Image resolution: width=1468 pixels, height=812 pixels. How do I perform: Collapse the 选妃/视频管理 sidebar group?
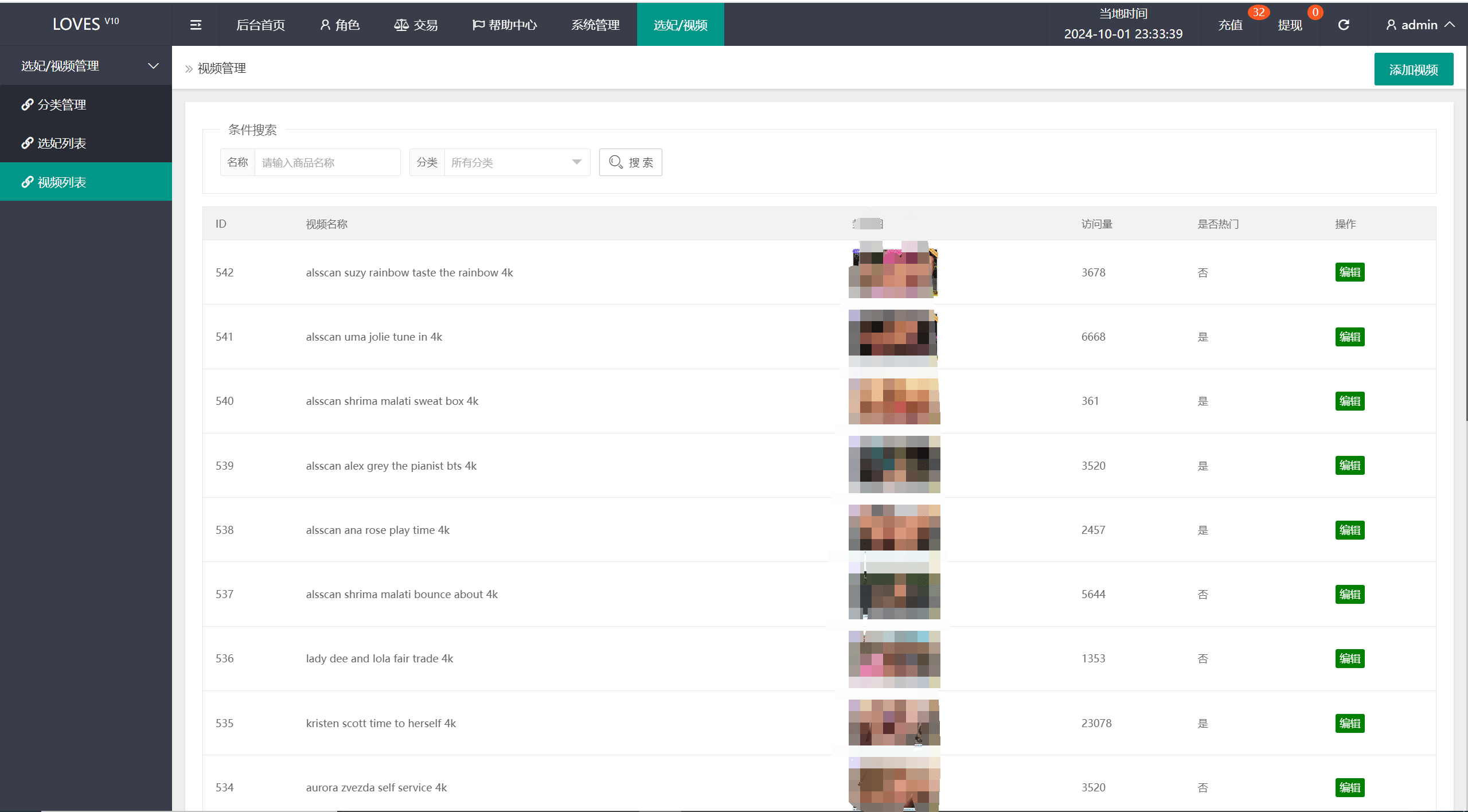86,65
